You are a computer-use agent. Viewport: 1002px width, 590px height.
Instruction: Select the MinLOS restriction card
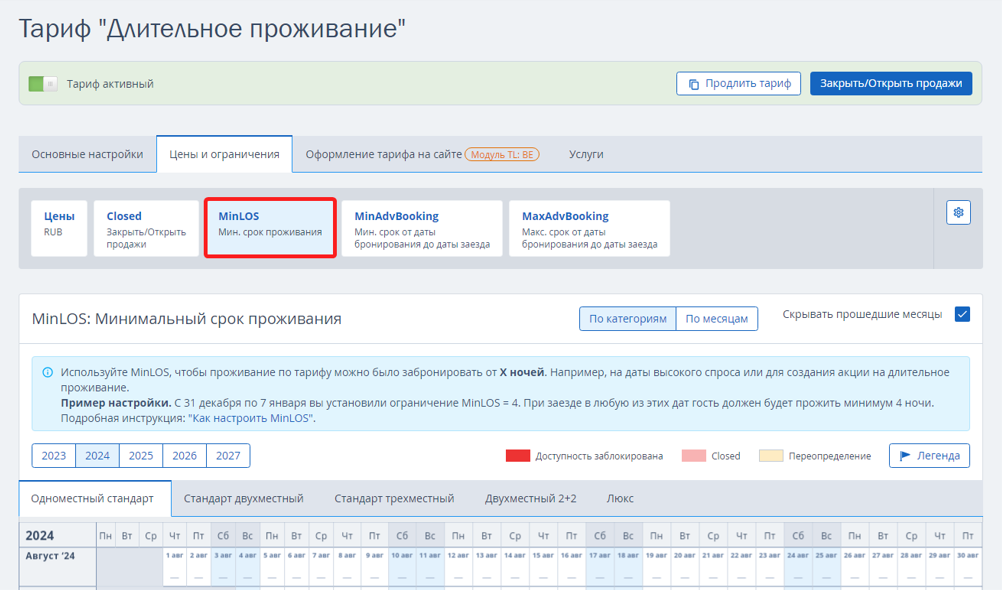click(270, 228)
